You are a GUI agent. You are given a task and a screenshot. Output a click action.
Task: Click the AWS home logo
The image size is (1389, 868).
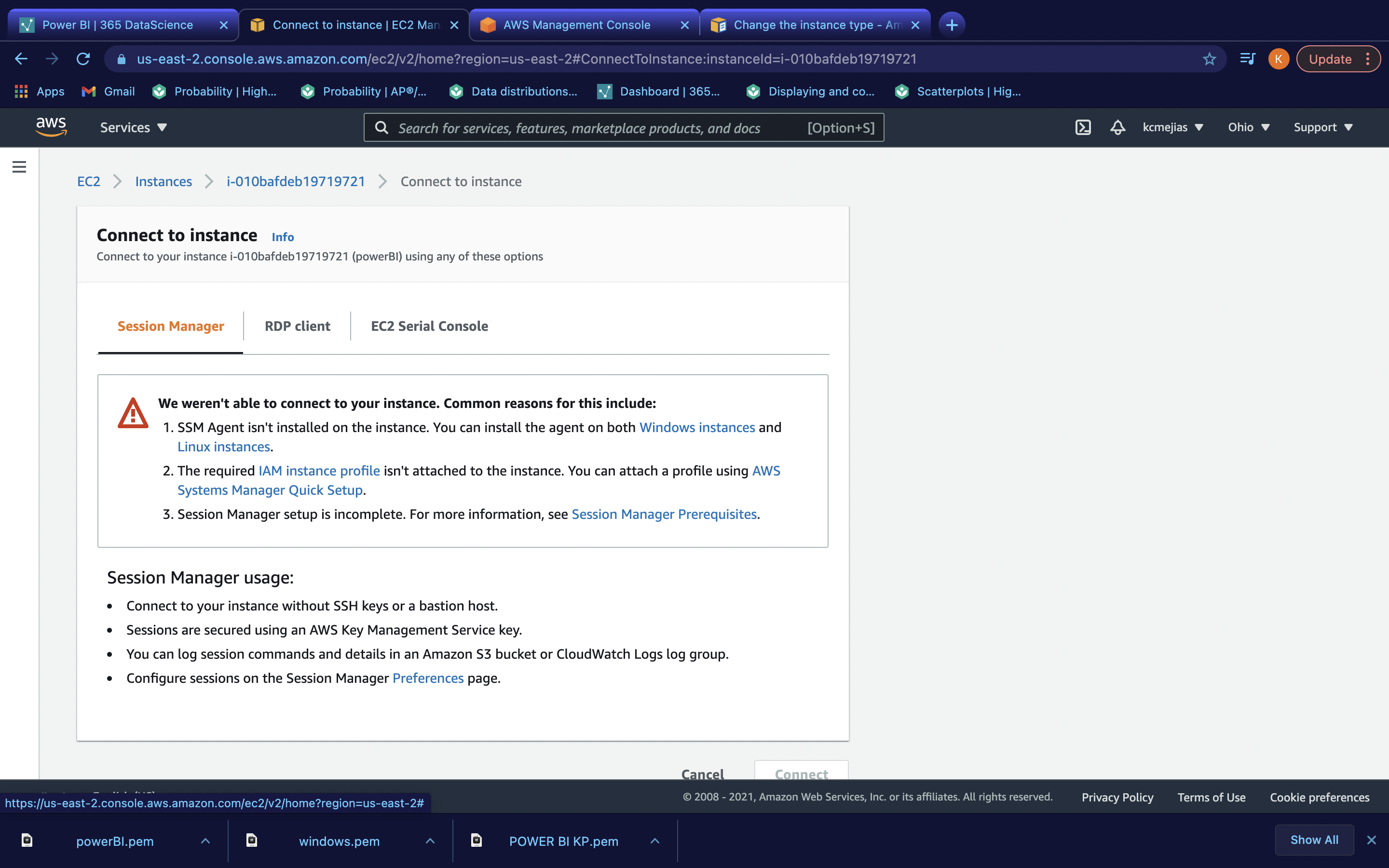tap(52, 126)
